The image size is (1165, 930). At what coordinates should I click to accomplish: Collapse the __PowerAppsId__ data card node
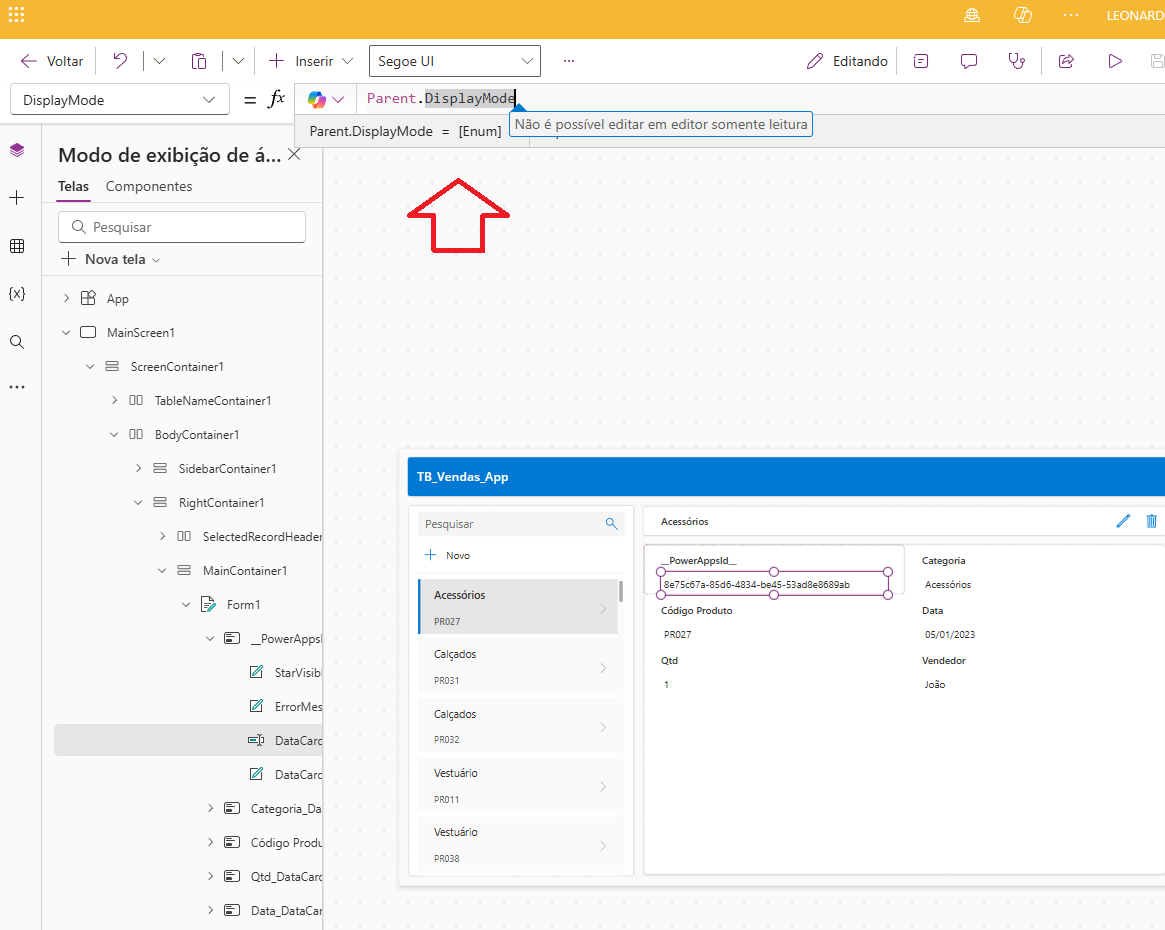coord(210,638)
